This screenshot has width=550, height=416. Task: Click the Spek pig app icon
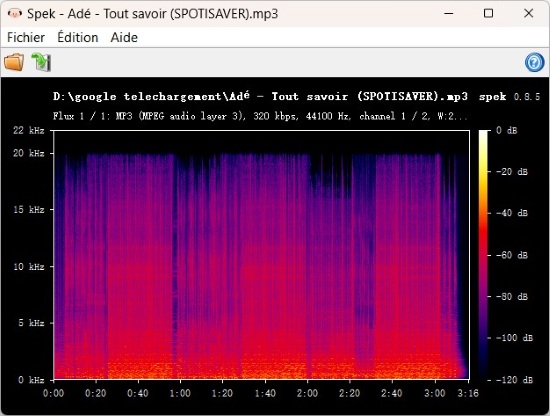pos(15,14)
